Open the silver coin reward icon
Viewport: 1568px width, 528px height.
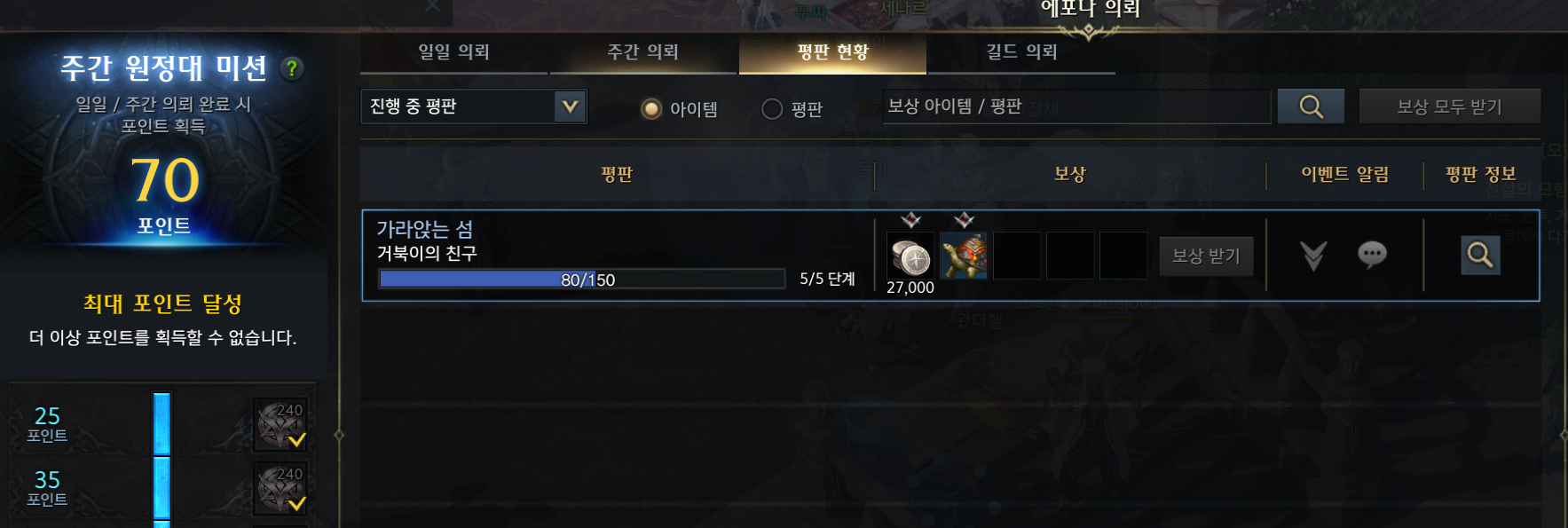910,256
